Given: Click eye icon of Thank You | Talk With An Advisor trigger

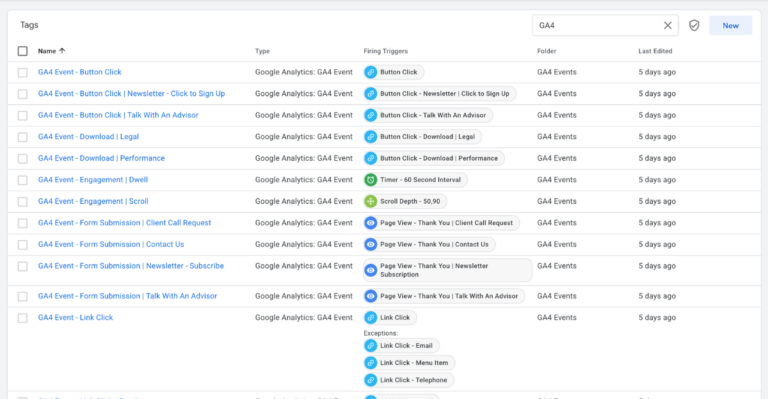Looking at the screenshot, I should [371, 297].
